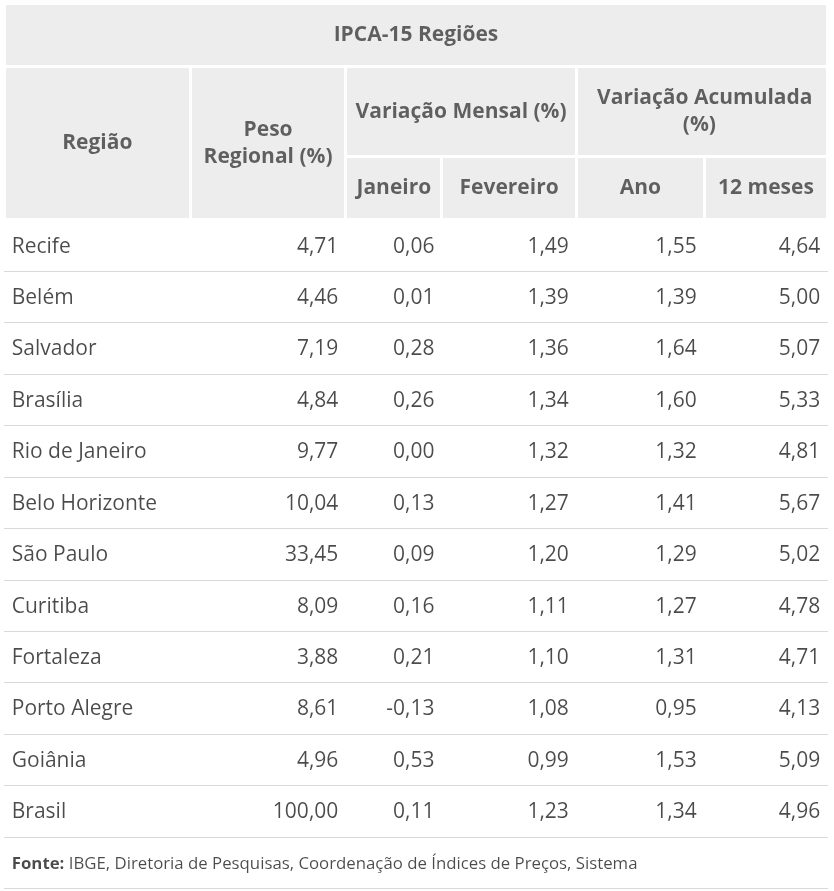Click the IPCA-15 Regiões table title
The image size is (834, 891).
[x=416, y=34]
